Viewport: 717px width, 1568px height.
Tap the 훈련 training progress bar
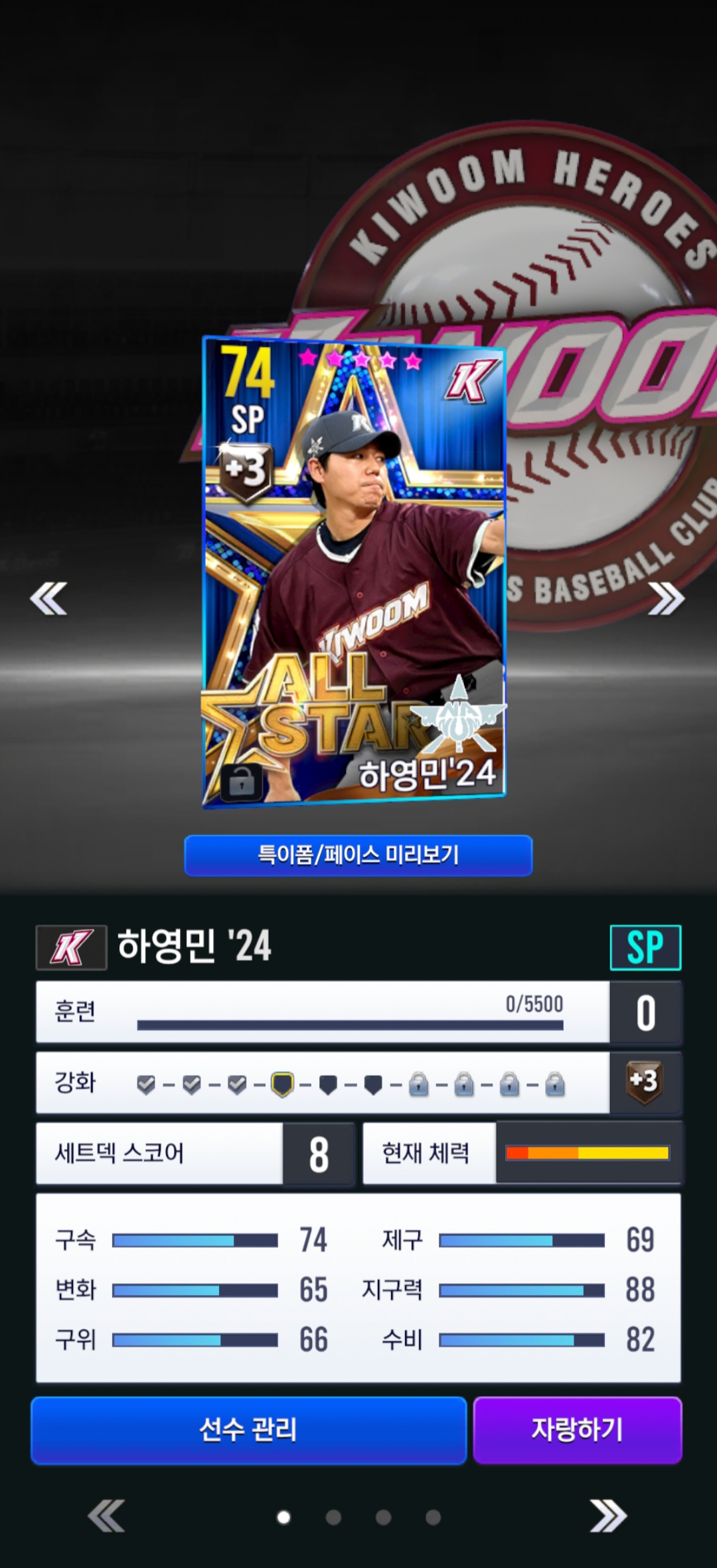(x=350, y=1025)
